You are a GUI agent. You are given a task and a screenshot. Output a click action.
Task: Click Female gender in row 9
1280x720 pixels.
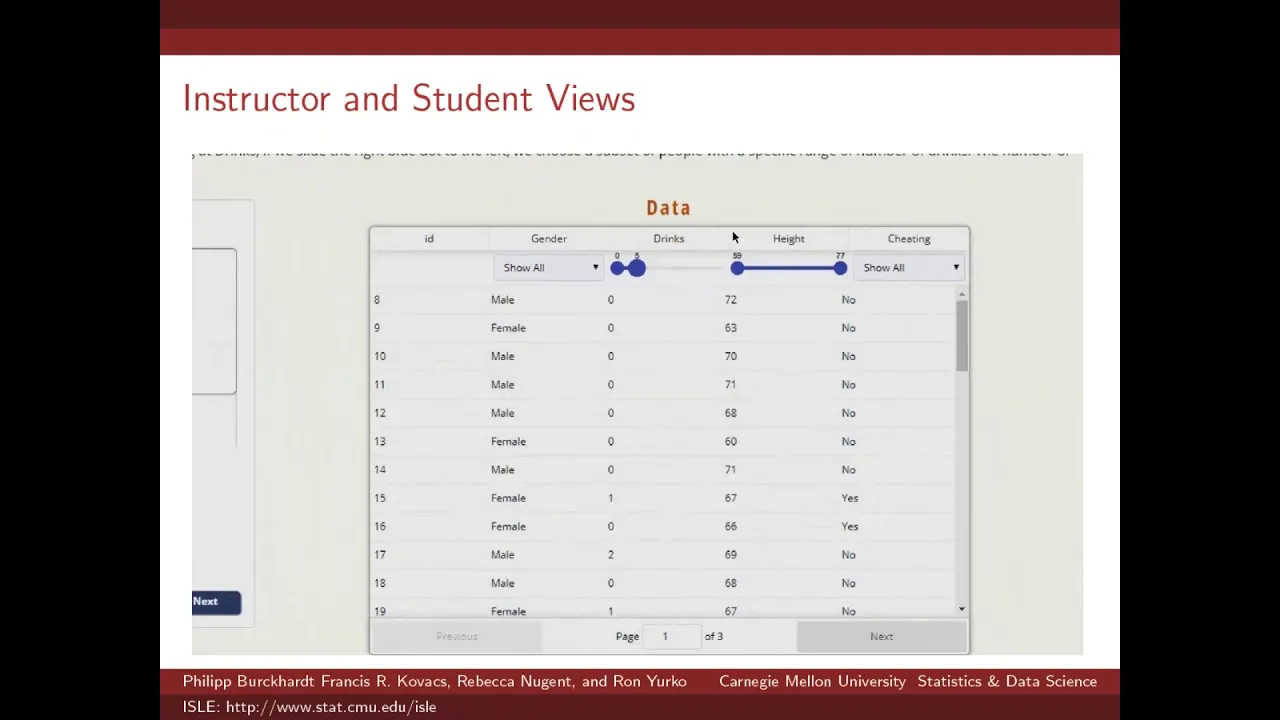508,328
